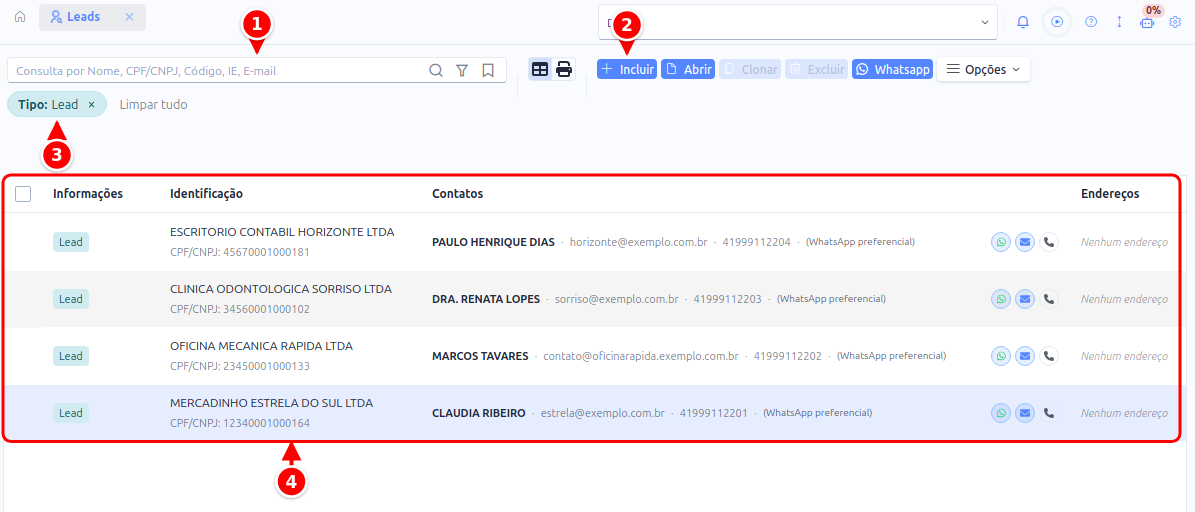Screen dimensions: 1195x512
Task: Open the notifications bell
Action: (1023, 22)
